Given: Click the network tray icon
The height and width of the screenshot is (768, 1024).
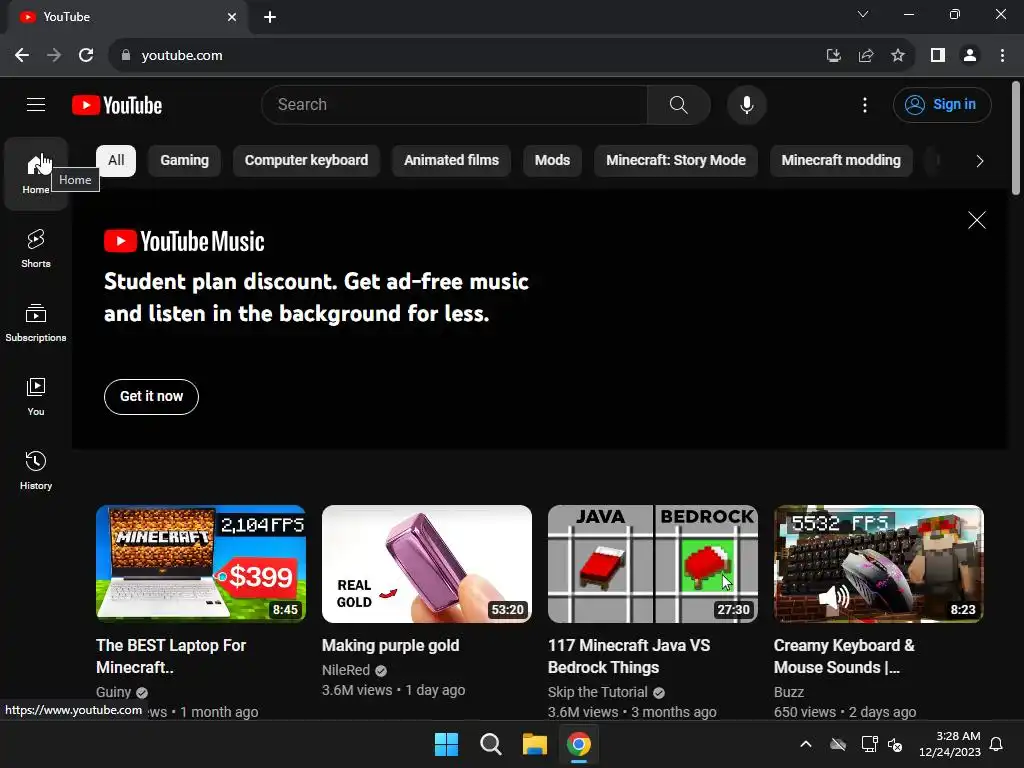Looking at the screenshot, I should 869,744.
